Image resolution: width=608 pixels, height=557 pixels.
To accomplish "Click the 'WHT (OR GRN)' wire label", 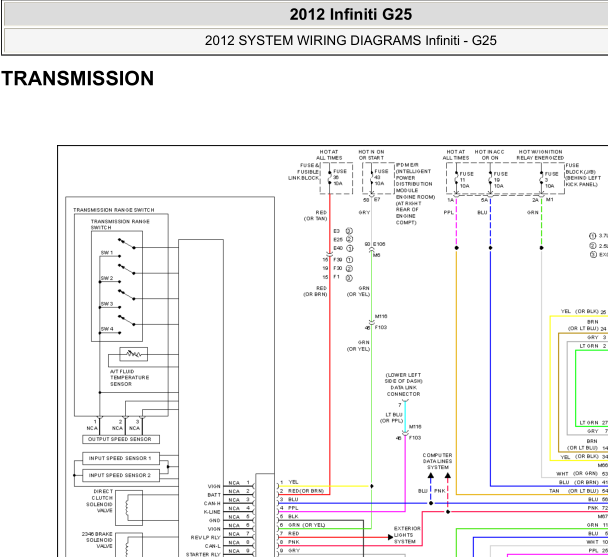I will pos(577,474).
